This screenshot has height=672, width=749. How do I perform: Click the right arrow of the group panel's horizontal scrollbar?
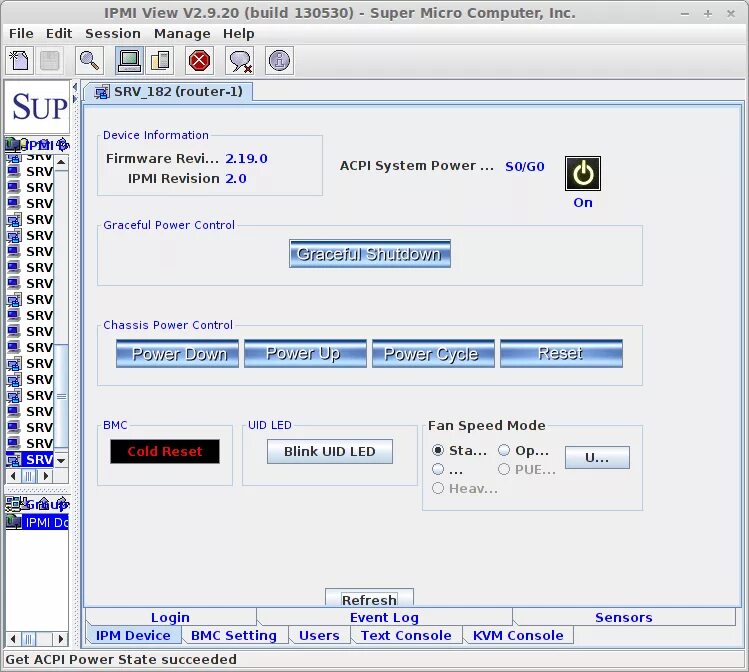(60, 639)
